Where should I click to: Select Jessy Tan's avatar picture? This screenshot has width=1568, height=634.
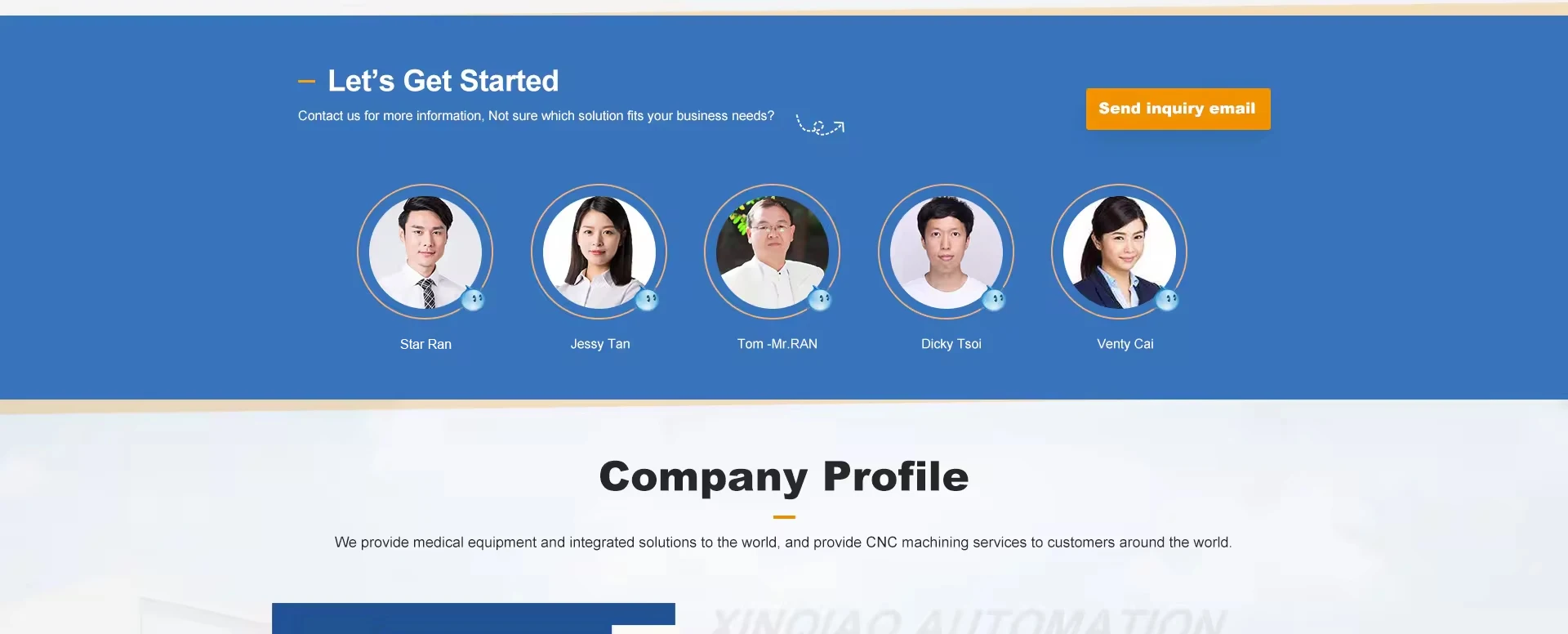[599, 252]
